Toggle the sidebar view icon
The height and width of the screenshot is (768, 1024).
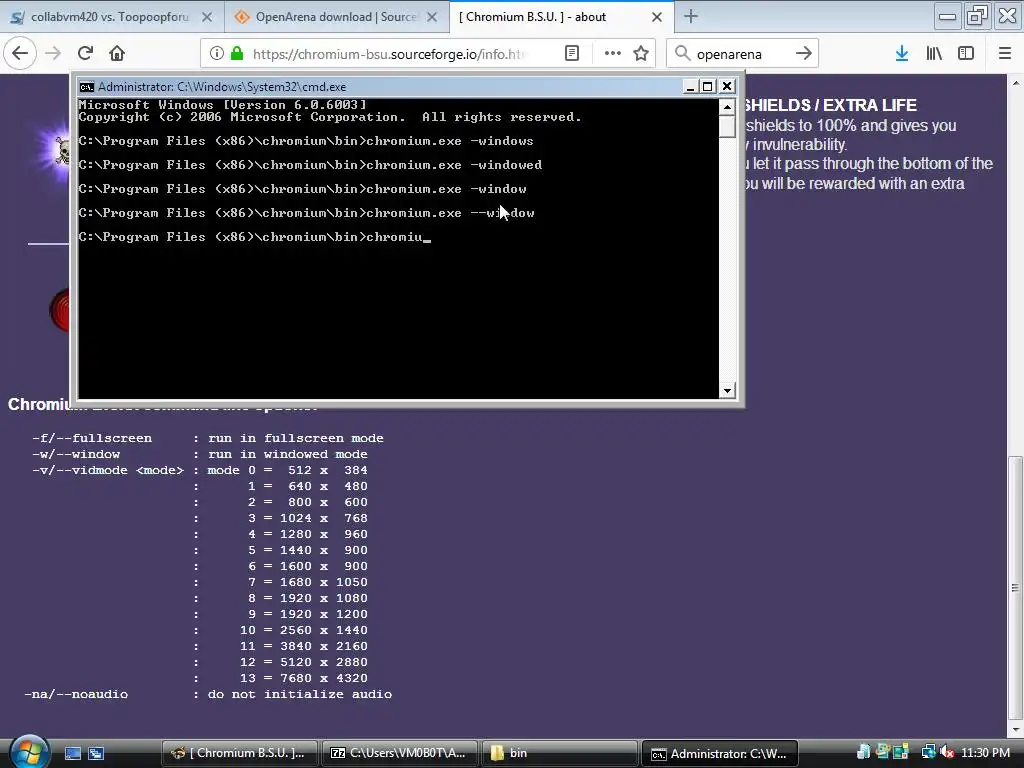click(x=966, y=53)
